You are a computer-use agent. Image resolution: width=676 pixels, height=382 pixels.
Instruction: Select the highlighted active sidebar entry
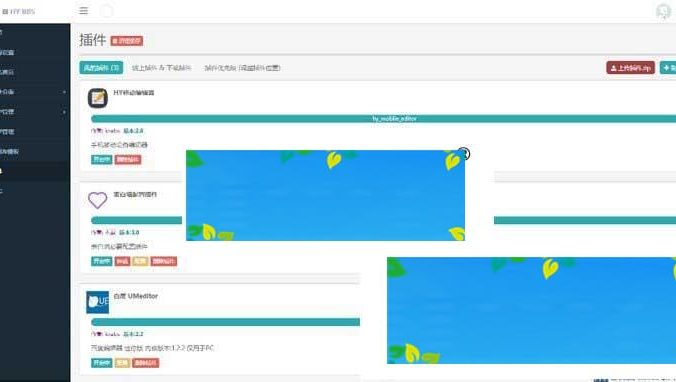pos(34,171)
